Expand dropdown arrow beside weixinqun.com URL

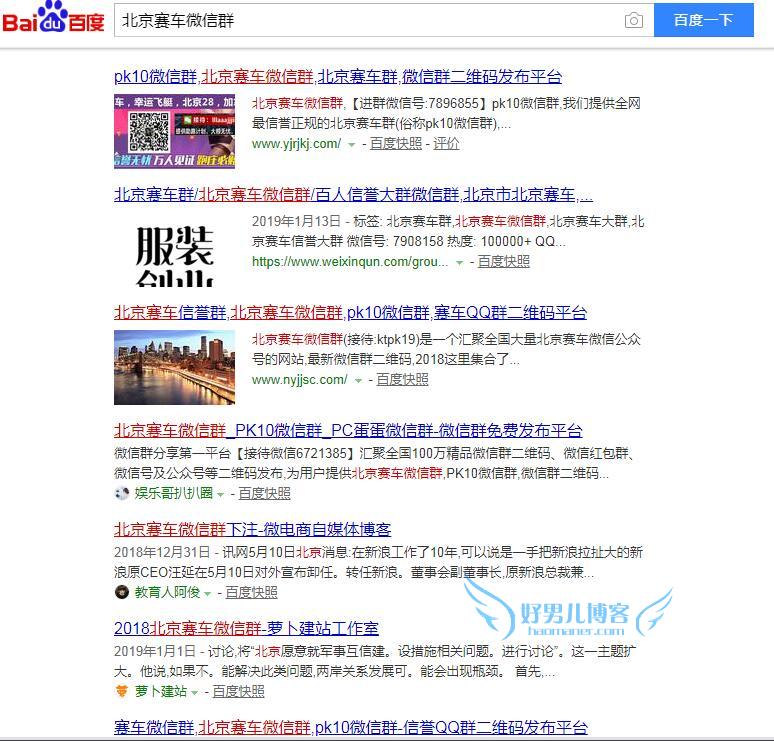(x=459, y=263)
